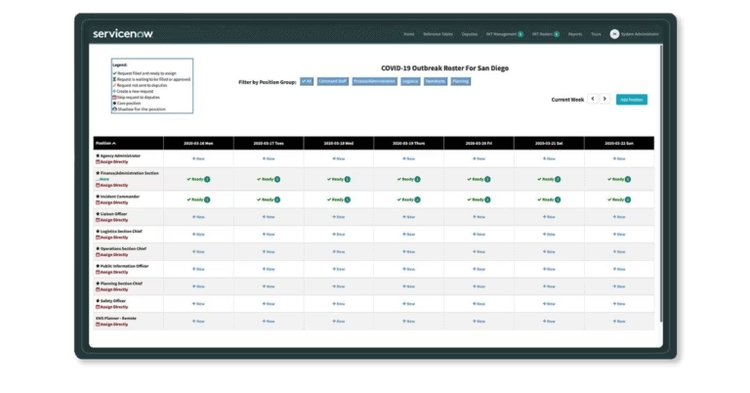750x393 pixels.
Task: Open the Reference Tables menu
Action: pyautogui.click(x=438, y=34)
